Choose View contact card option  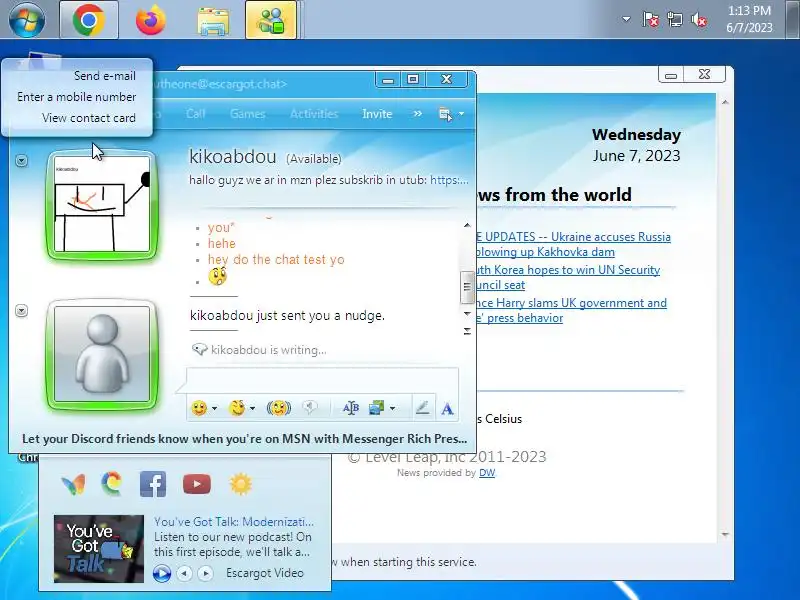pos(89,118)
